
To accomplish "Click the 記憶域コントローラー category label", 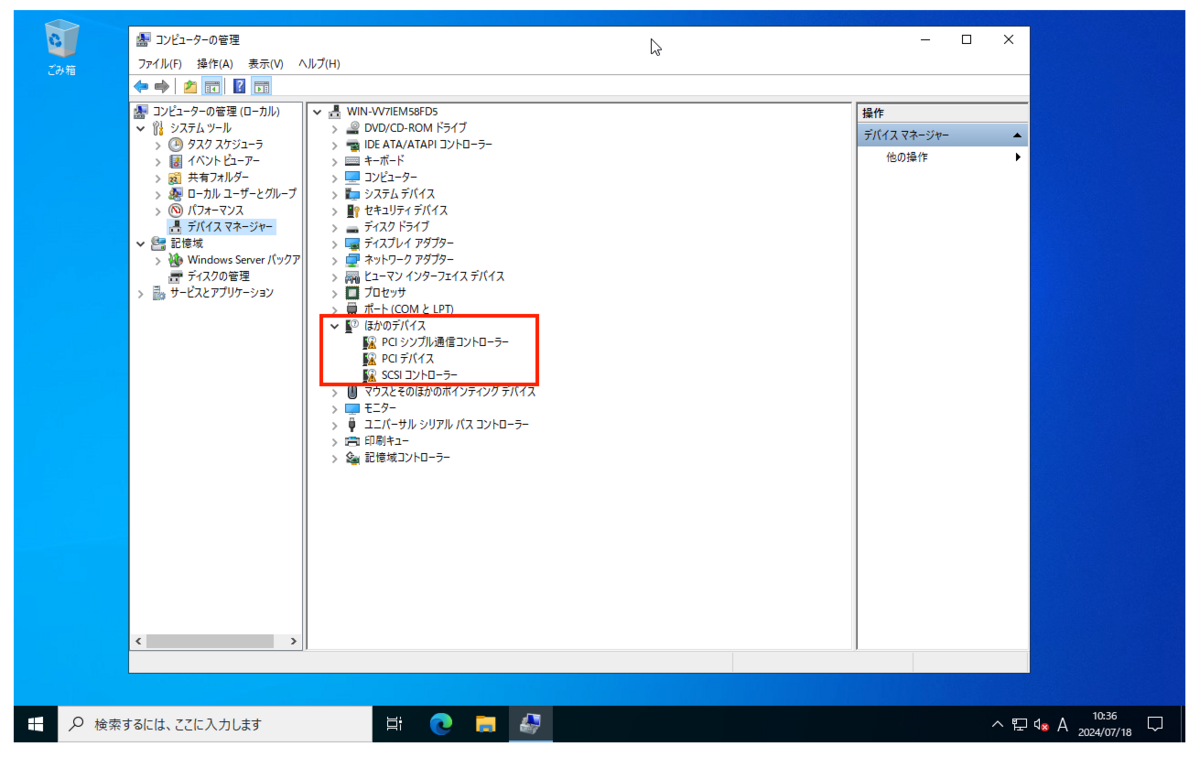I will [407, 458].
